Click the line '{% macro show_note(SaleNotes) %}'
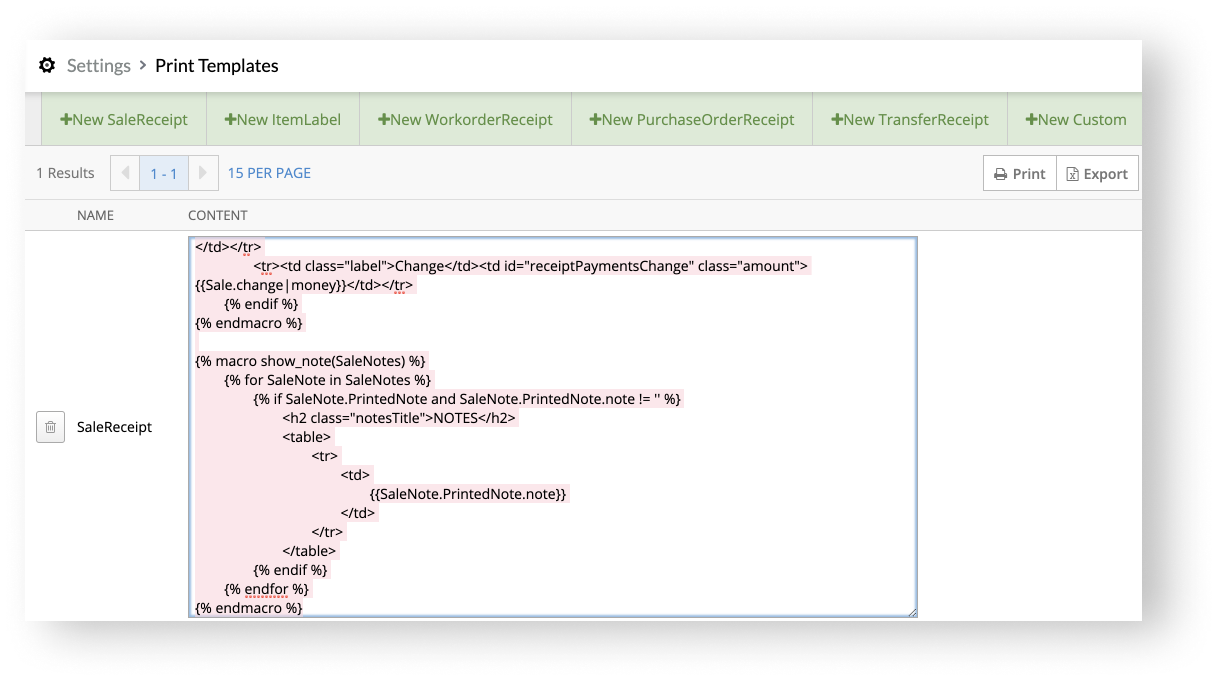 (311, 360)
